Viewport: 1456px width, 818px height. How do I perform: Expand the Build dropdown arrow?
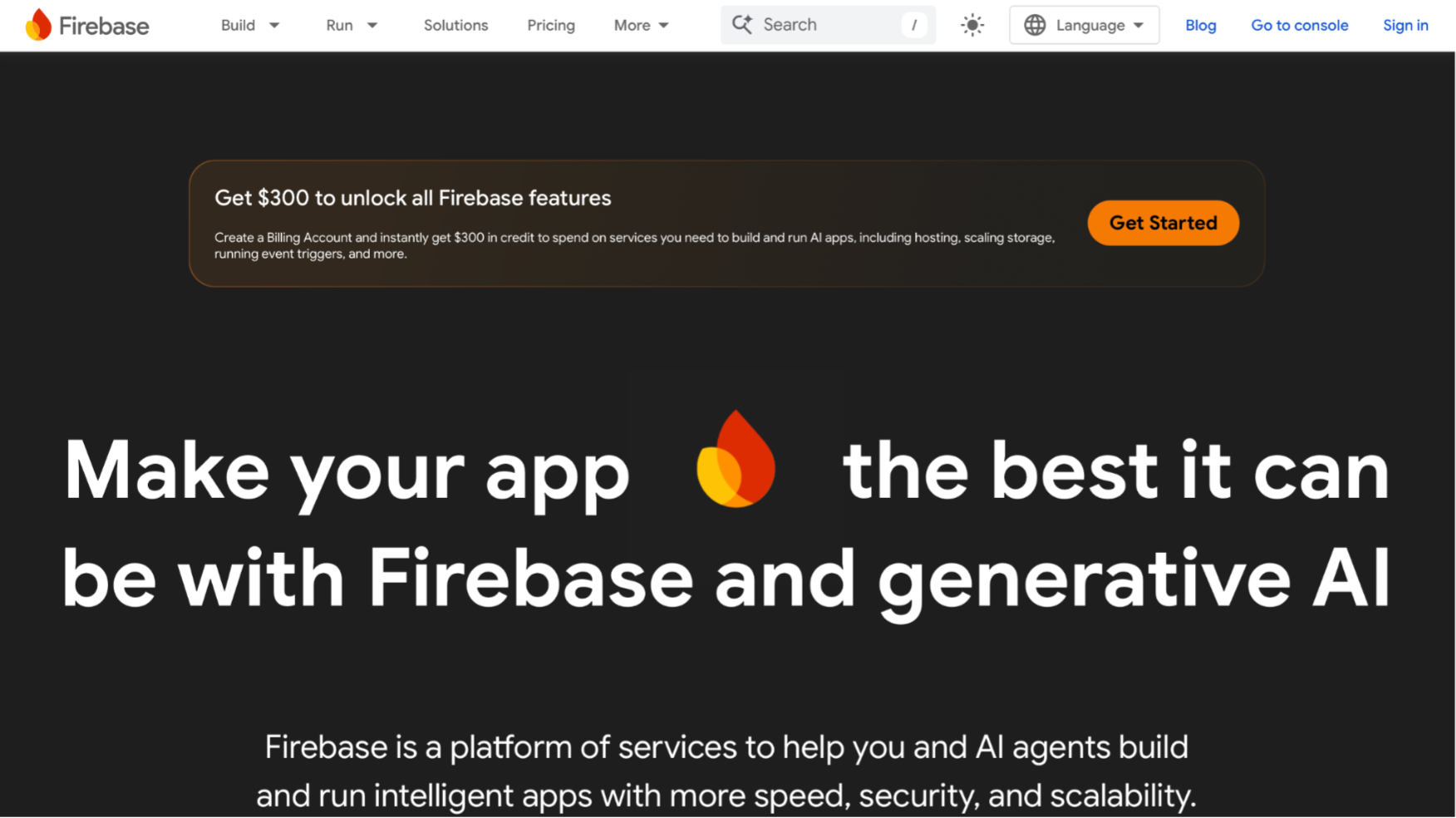point(274,26)
